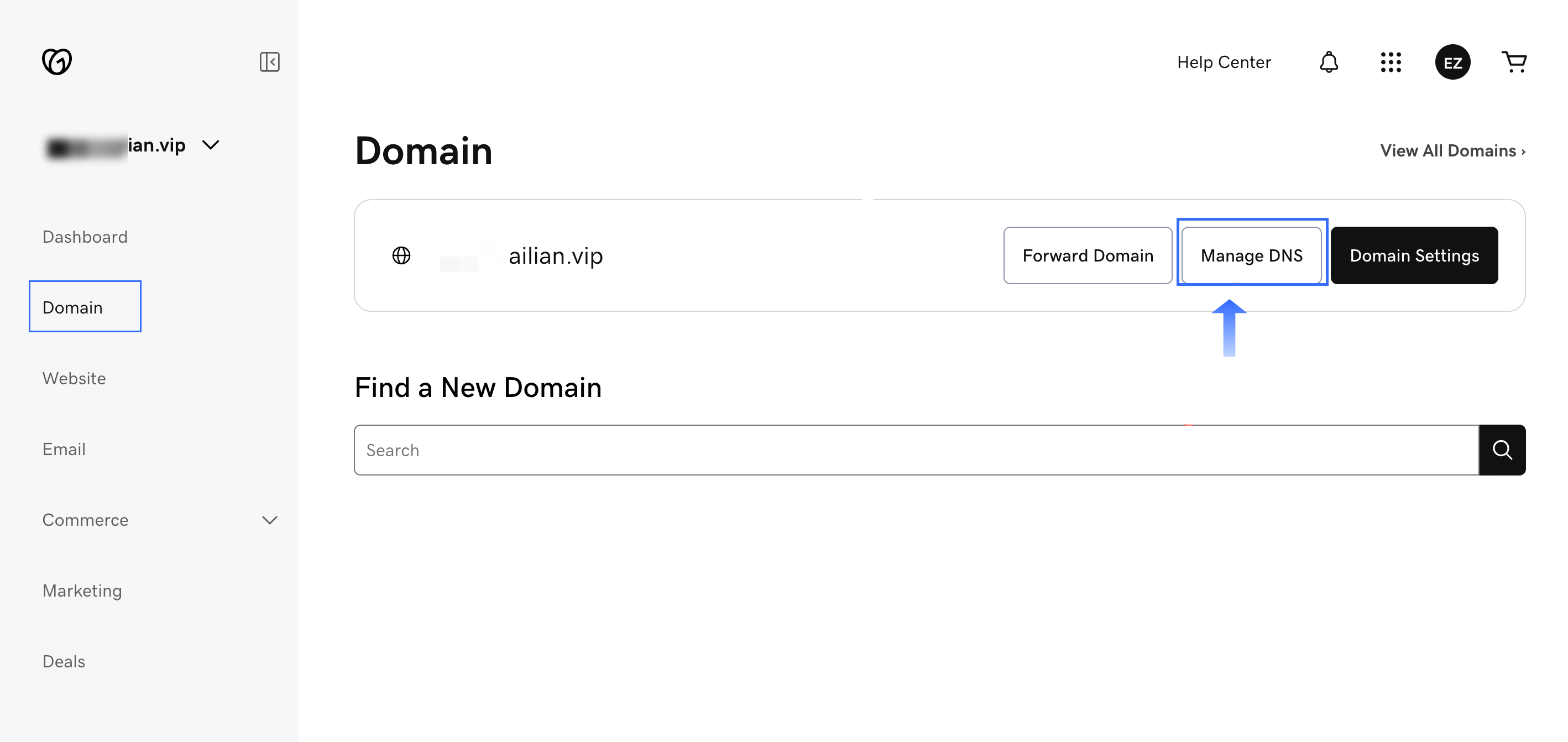Open the EZ account avatar
The image size is (1568, 742).
click(x=1452, y=62)
